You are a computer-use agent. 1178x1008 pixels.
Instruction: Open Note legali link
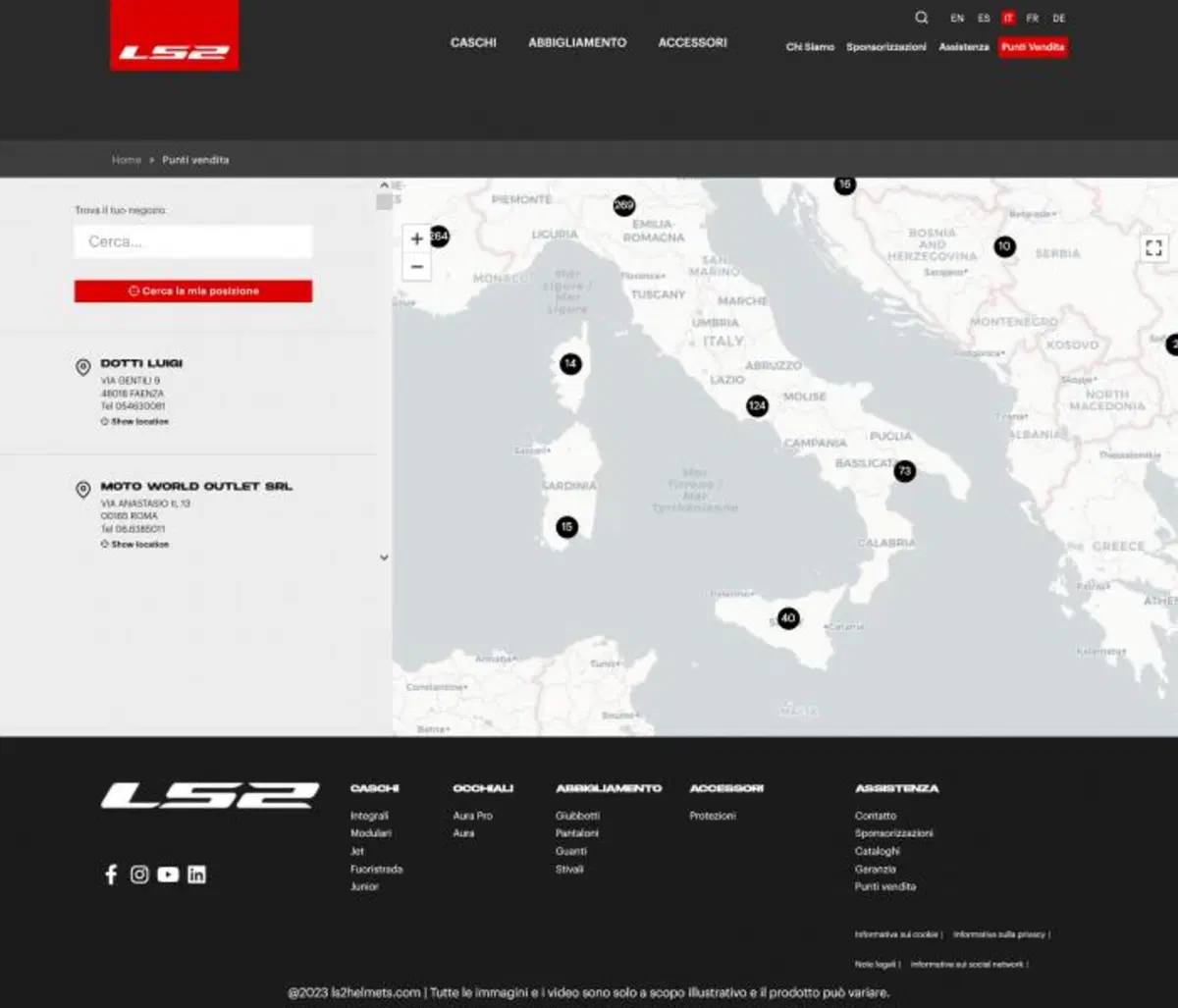(x=875, y=964)
